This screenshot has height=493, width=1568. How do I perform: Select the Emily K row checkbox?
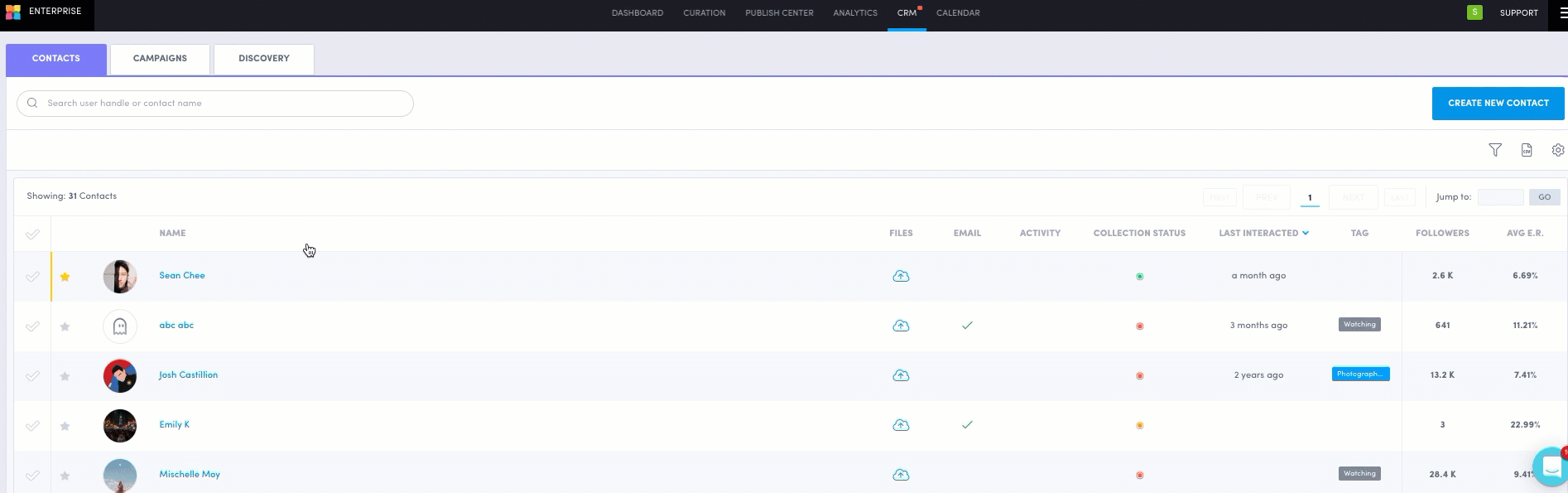[32, 426]
